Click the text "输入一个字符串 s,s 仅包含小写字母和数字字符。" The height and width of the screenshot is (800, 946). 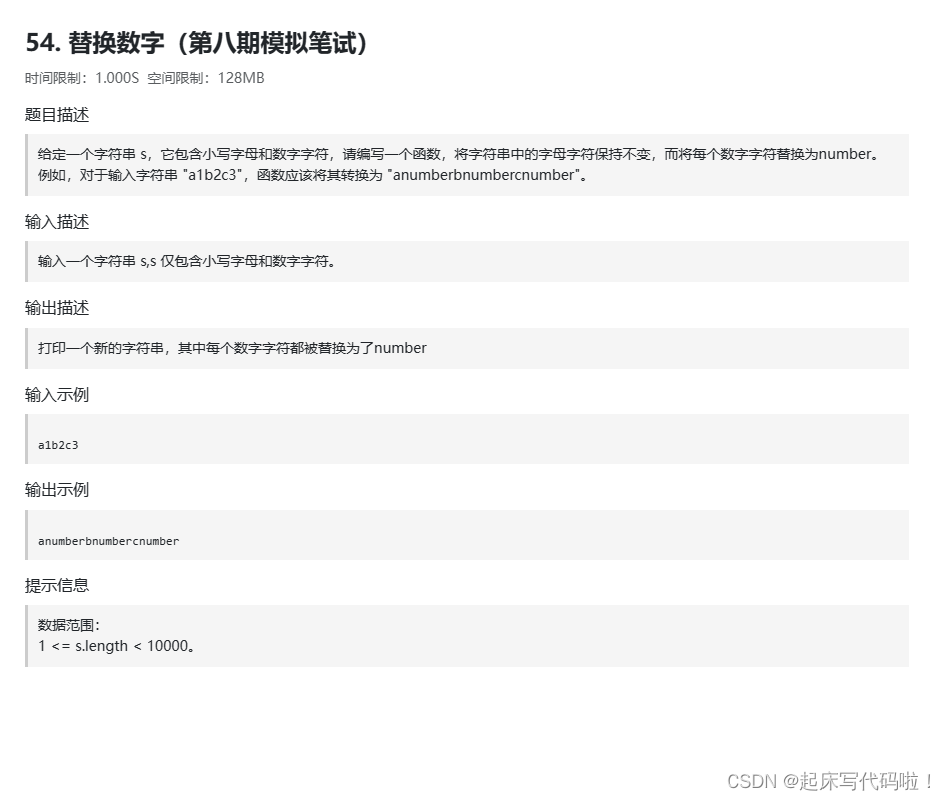pos(187,261)
